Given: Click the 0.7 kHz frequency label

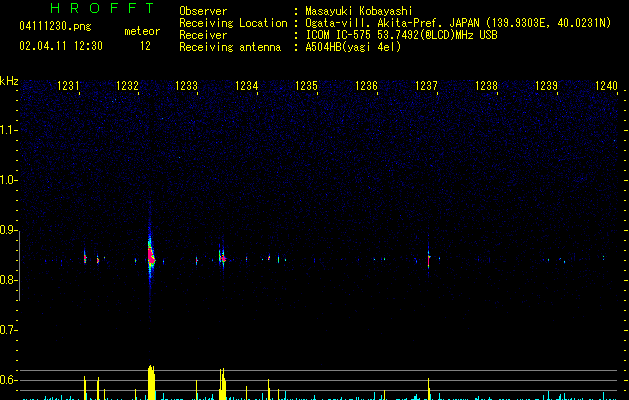Looking at the screenshot, I should click(8, 330).
